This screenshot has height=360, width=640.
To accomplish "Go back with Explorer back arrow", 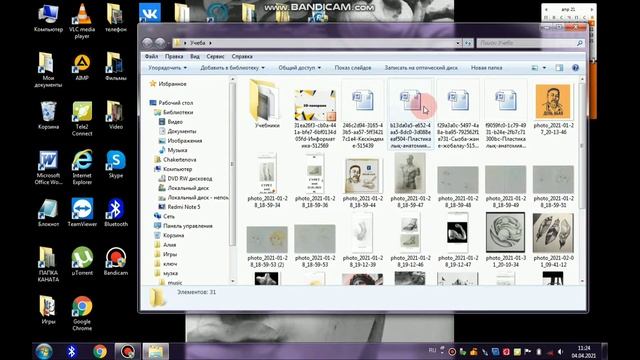I will (x=147, y=42).
